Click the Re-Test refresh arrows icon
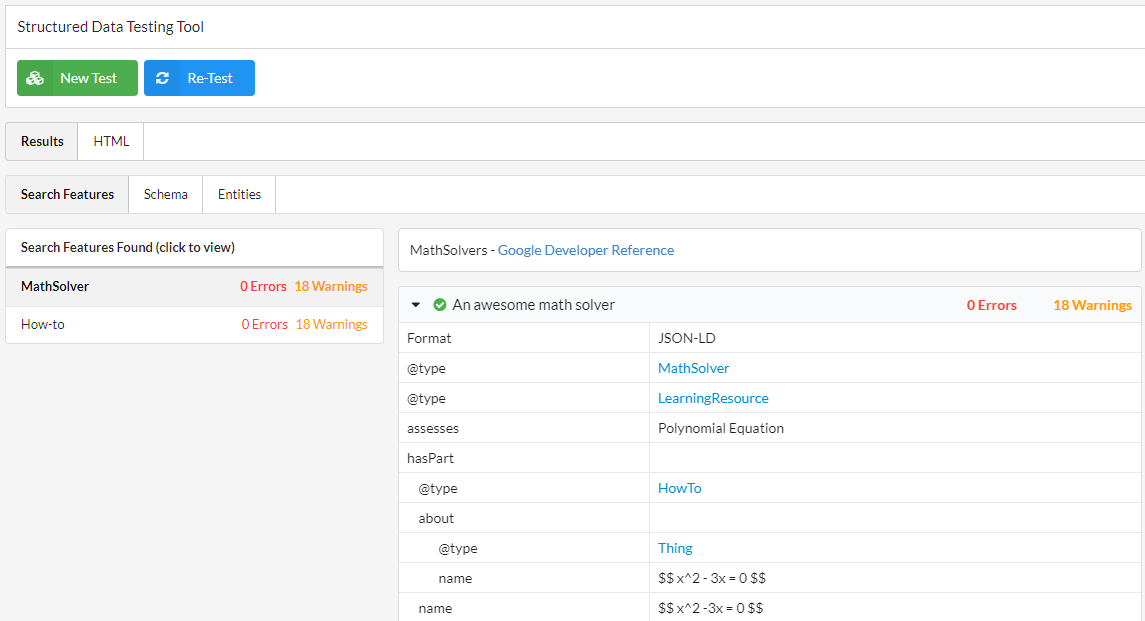This screenshot has width=1145, height=621. pyautogui.click(x=162, y=78)
